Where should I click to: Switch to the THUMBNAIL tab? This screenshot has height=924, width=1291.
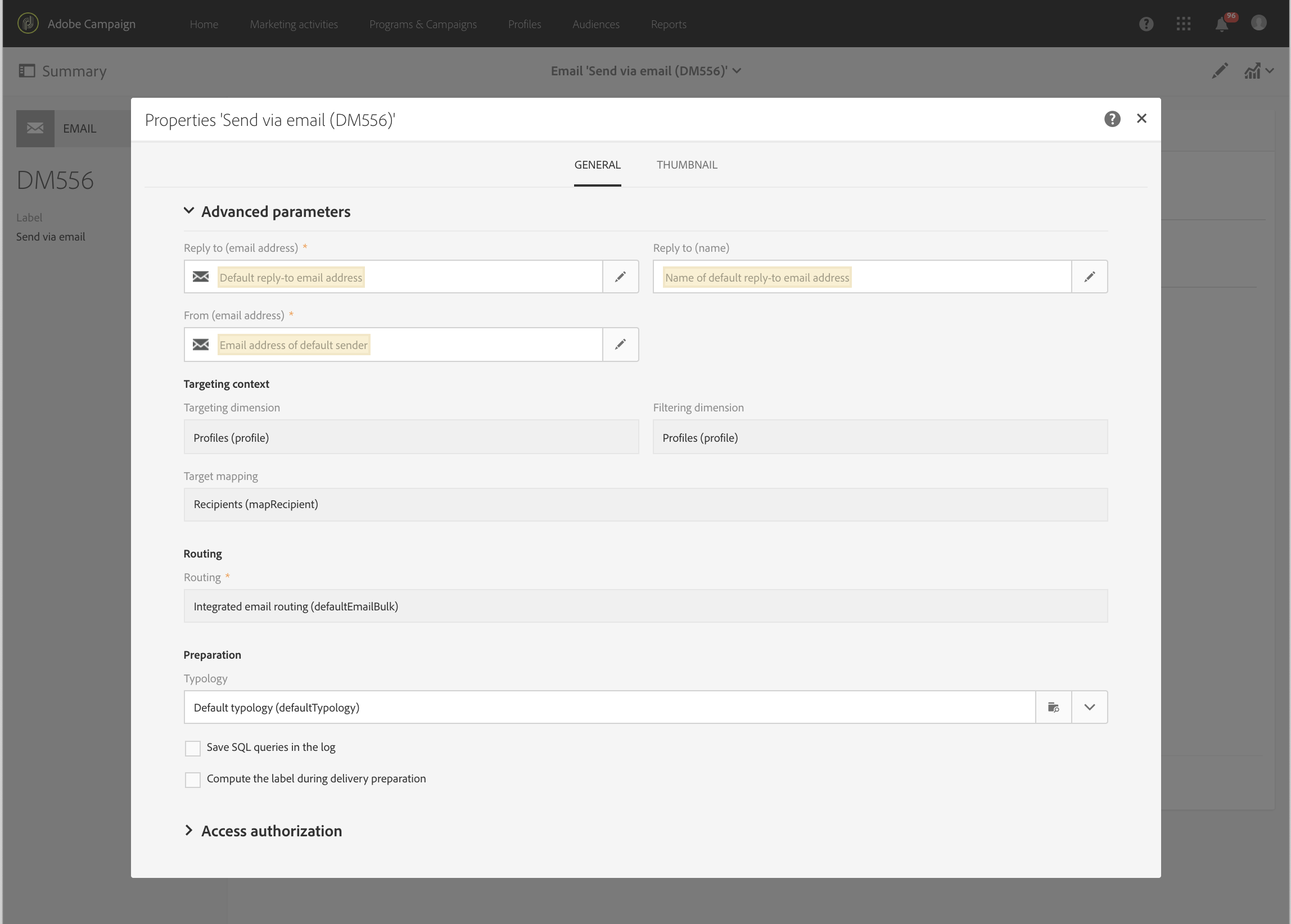click(x=687, y=165)
